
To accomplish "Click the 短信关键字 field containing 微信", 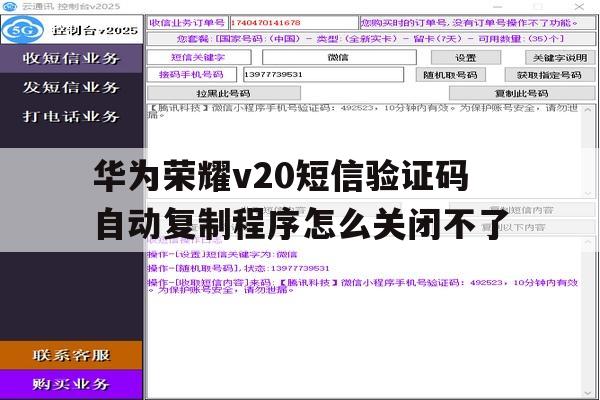I will [339, 57].
